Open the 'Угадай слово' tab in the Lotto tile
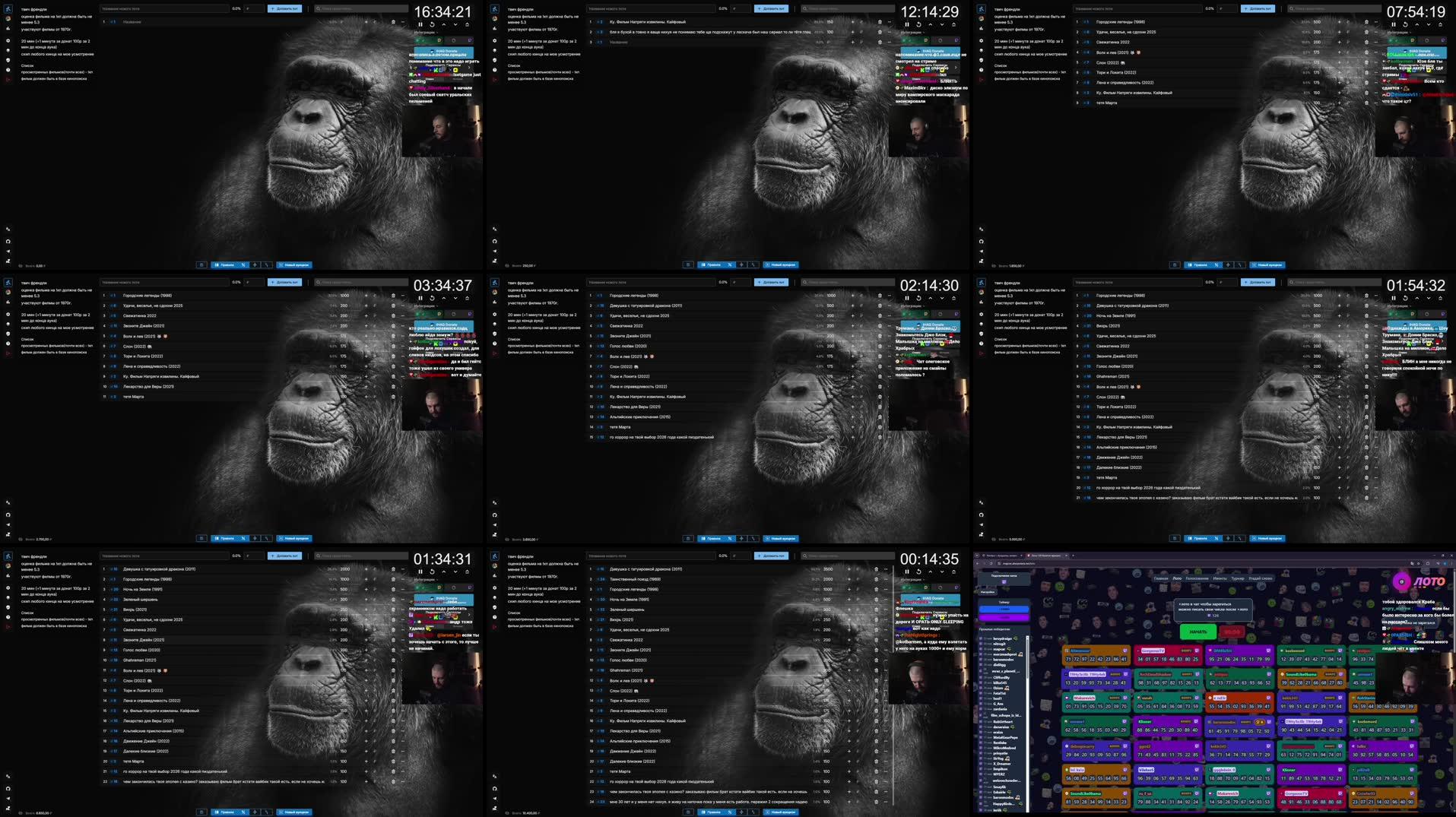Viewport: 1456px width, 817px height. click(1261, 578)
